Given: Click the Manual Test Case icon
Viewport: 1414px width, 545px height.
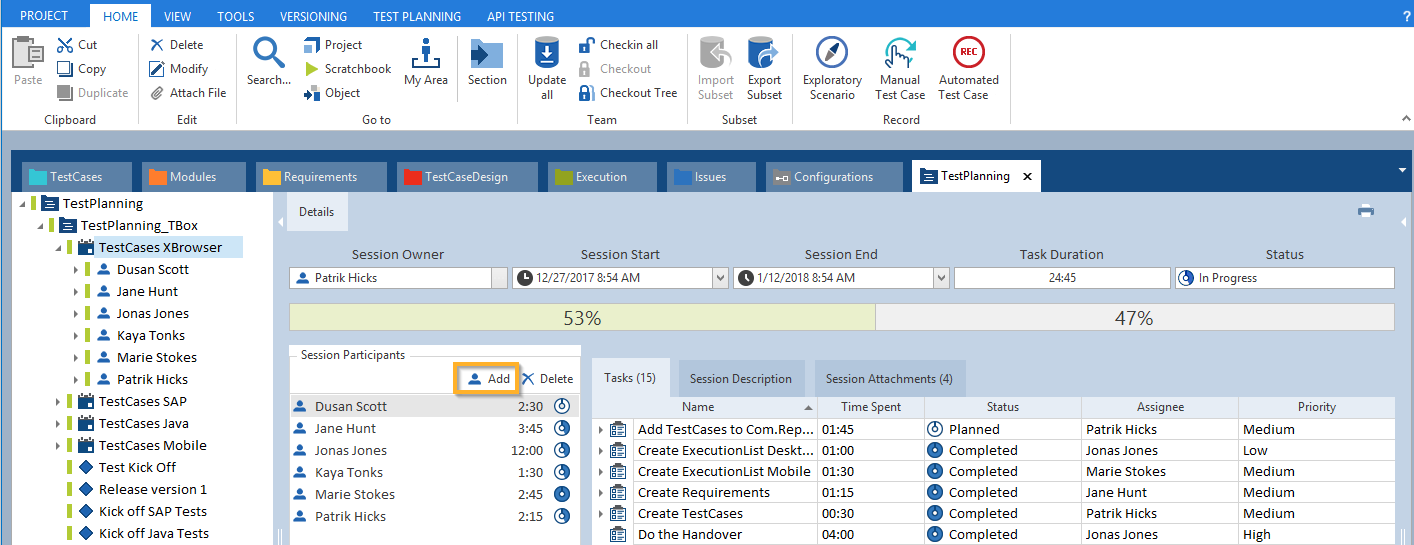Looking at the screenshot, I should pyautogui.click(x=899, y=55).
